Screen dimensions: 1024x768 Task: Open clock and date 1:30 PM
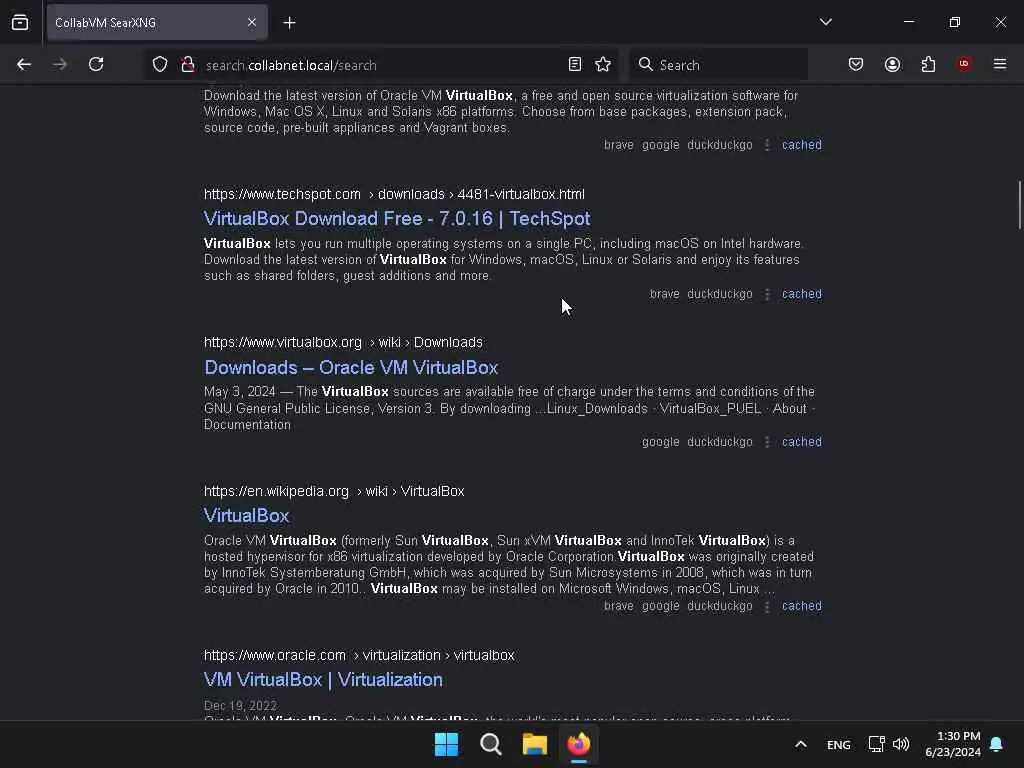tap(953, 744)
